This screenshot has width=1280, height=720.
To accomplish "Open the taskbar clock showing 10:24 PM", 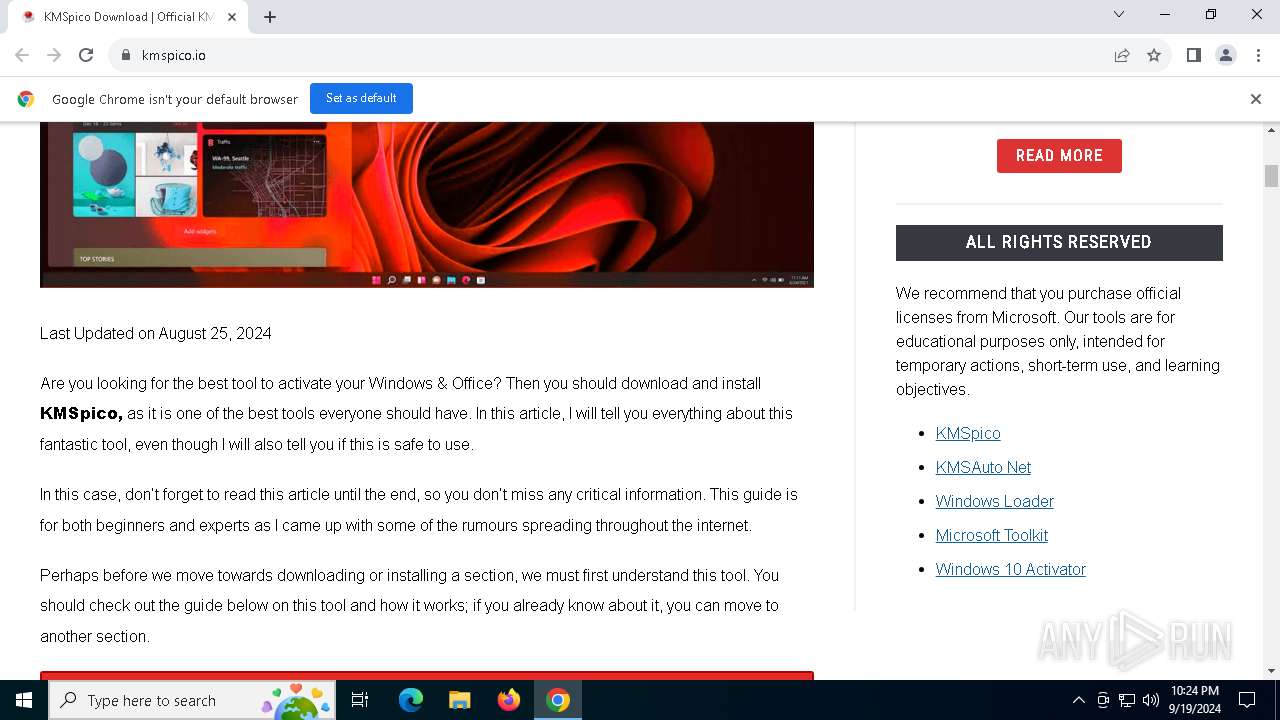I will [x=1194, y=700].
